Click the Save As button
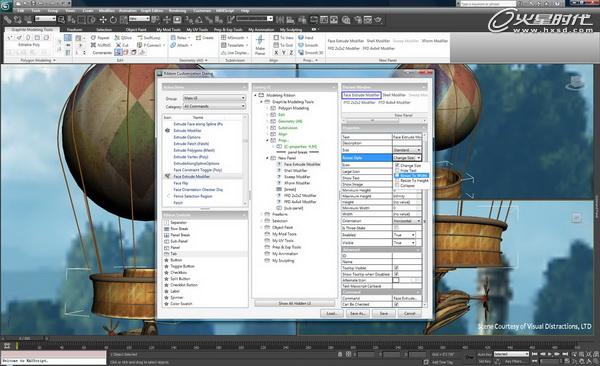 tap(357, 314)
